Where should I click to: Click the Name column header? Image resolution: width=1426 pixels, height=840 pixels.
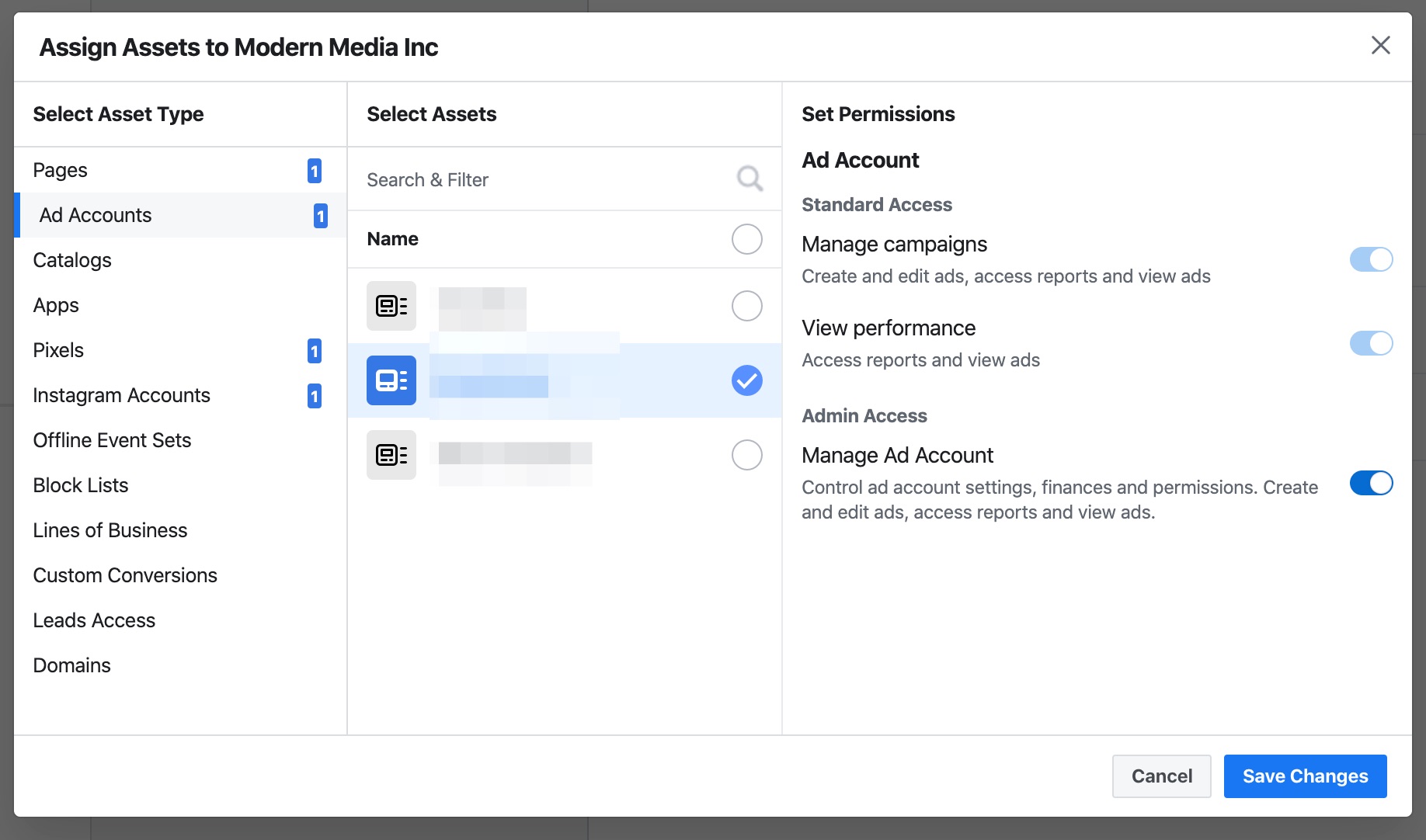(392, 239)
